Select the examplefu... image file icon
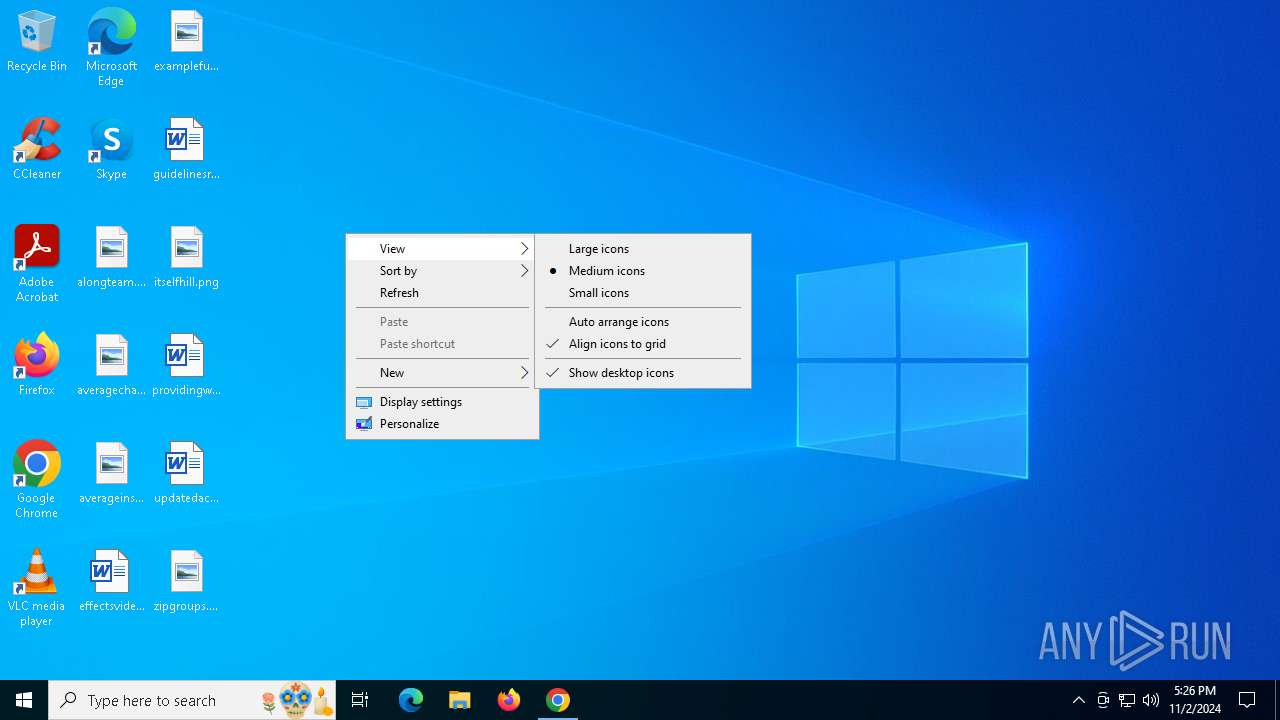The height and width of the screenshot is (720, 1280). tap(186, 42)
